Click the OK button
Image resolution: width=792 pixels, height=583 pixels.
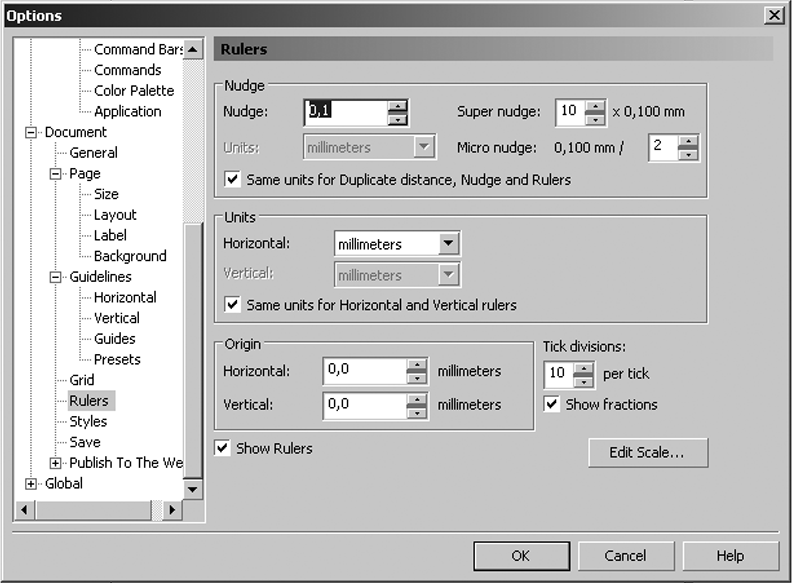click(x=522, y=556)
